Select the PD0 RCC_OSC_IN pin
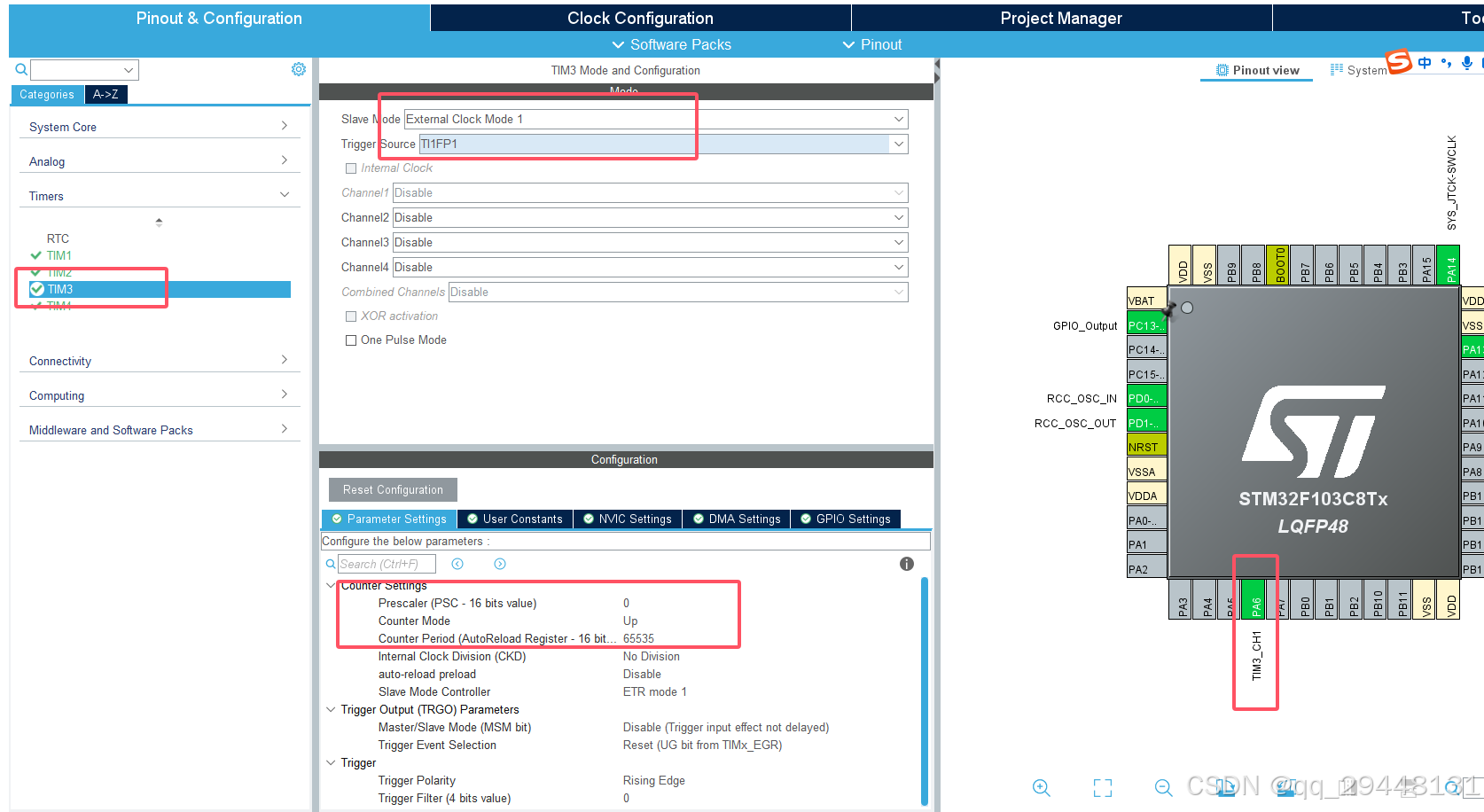The height and width of the screenshot is (812, 1484). pyautogui.click(x=1146, y=398)
